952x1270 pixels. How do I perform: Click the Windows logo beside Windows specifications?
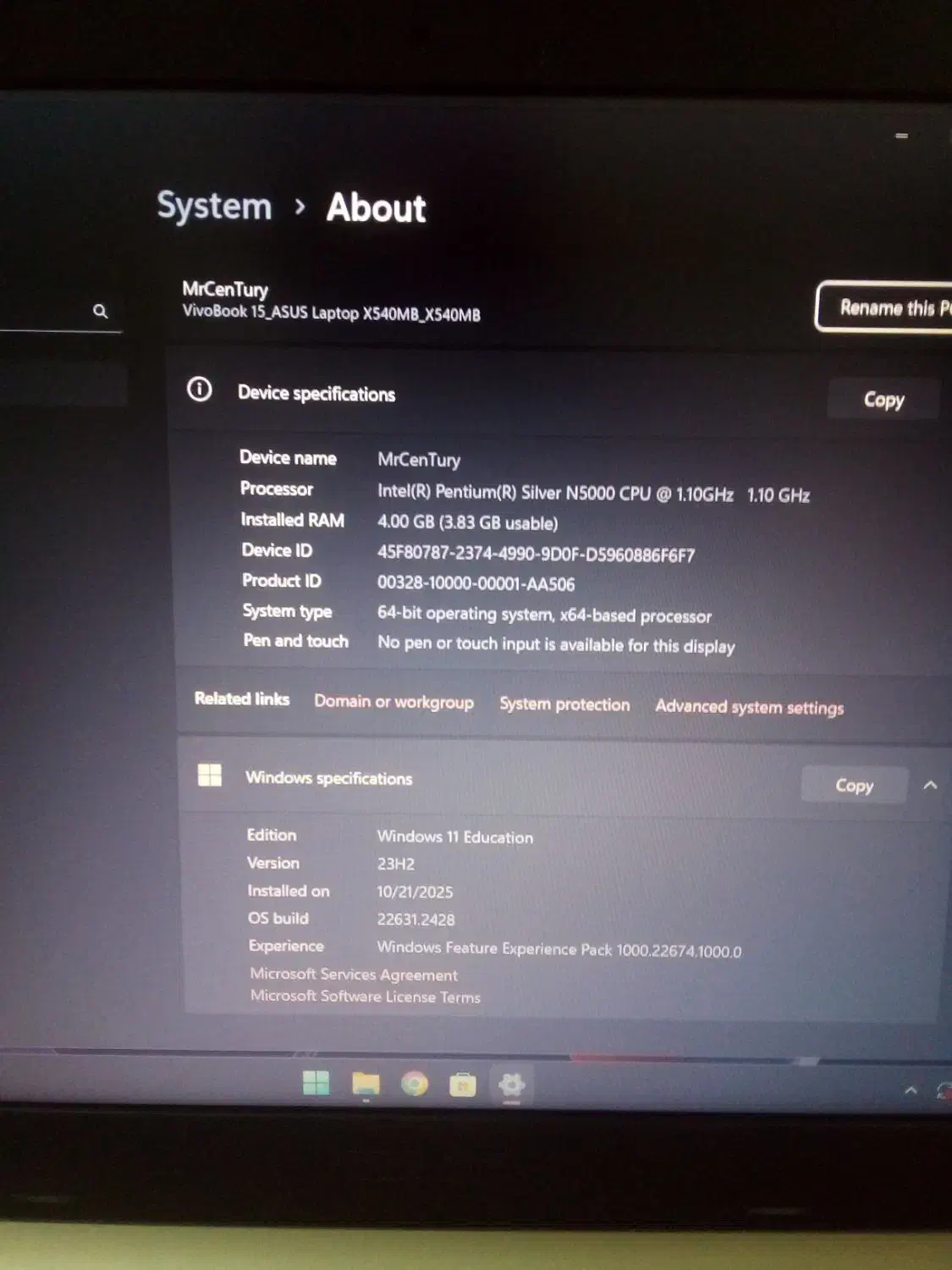(x=209, y=775)
